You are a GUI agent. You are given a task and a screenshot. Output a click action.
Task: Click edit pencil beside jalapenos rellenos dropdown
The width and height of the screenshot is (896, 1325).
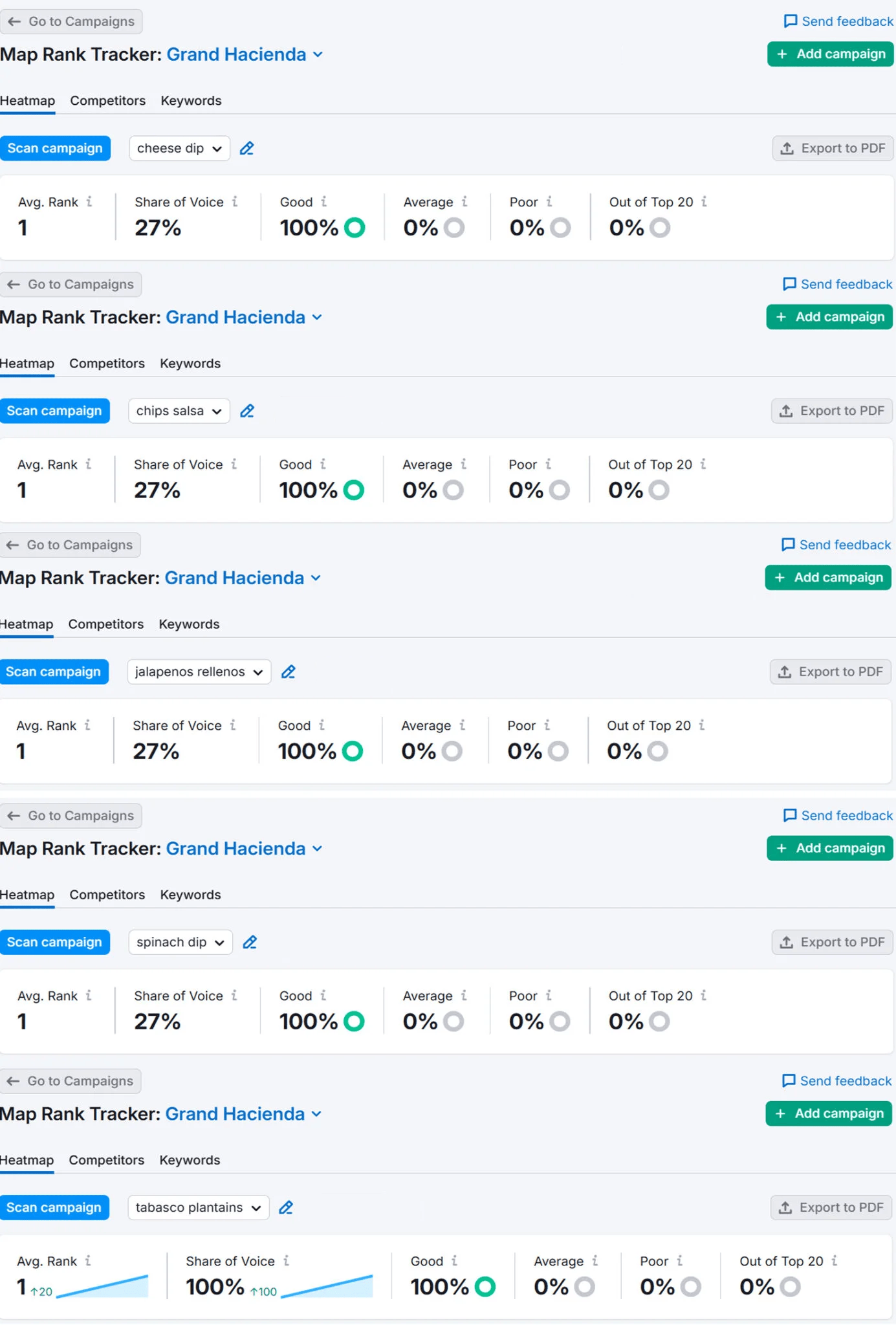click(289, 672)
